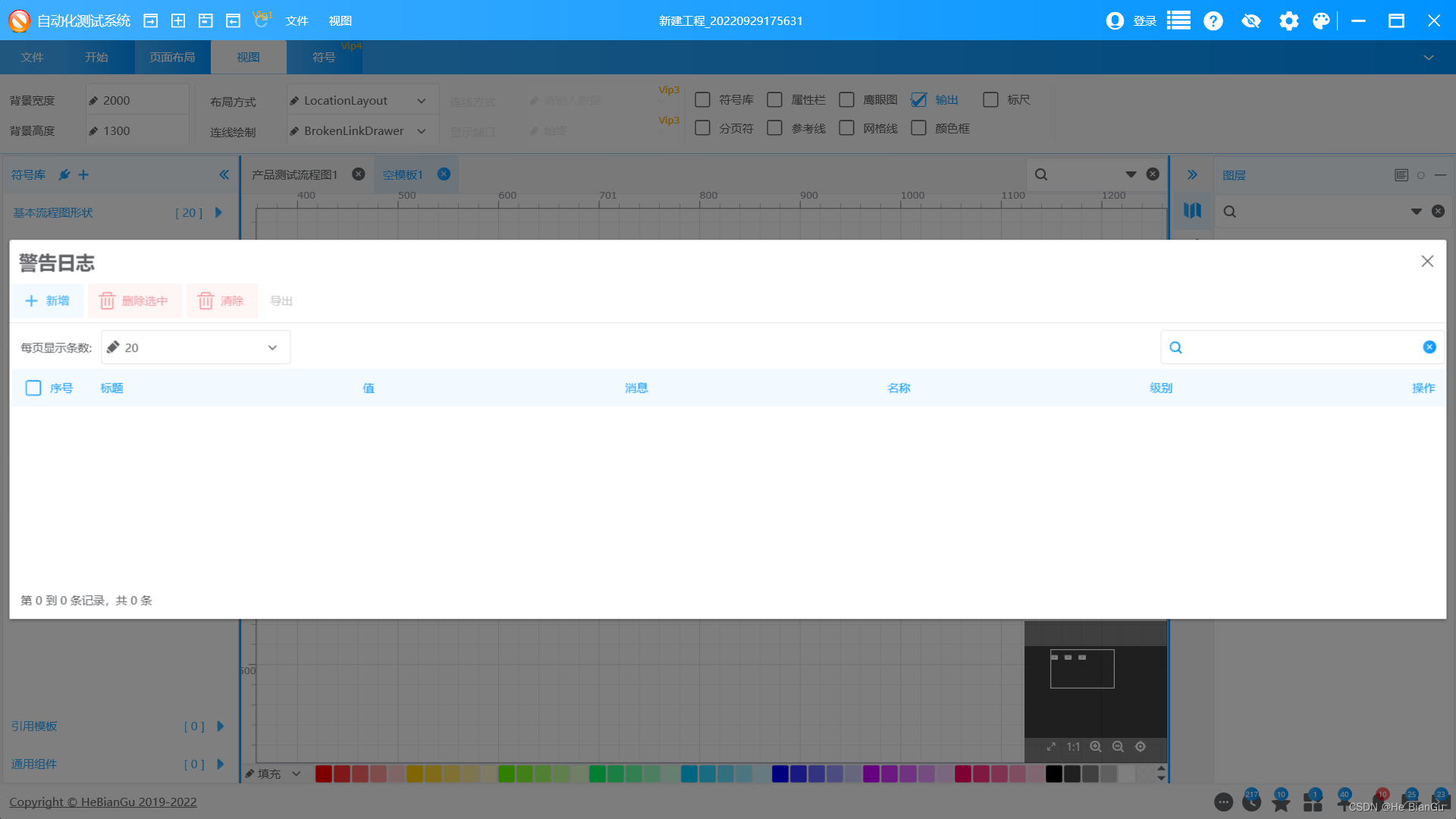1456x819 pixels.
Task: Click the user login avatar icon
Action: pos(1115,20)
